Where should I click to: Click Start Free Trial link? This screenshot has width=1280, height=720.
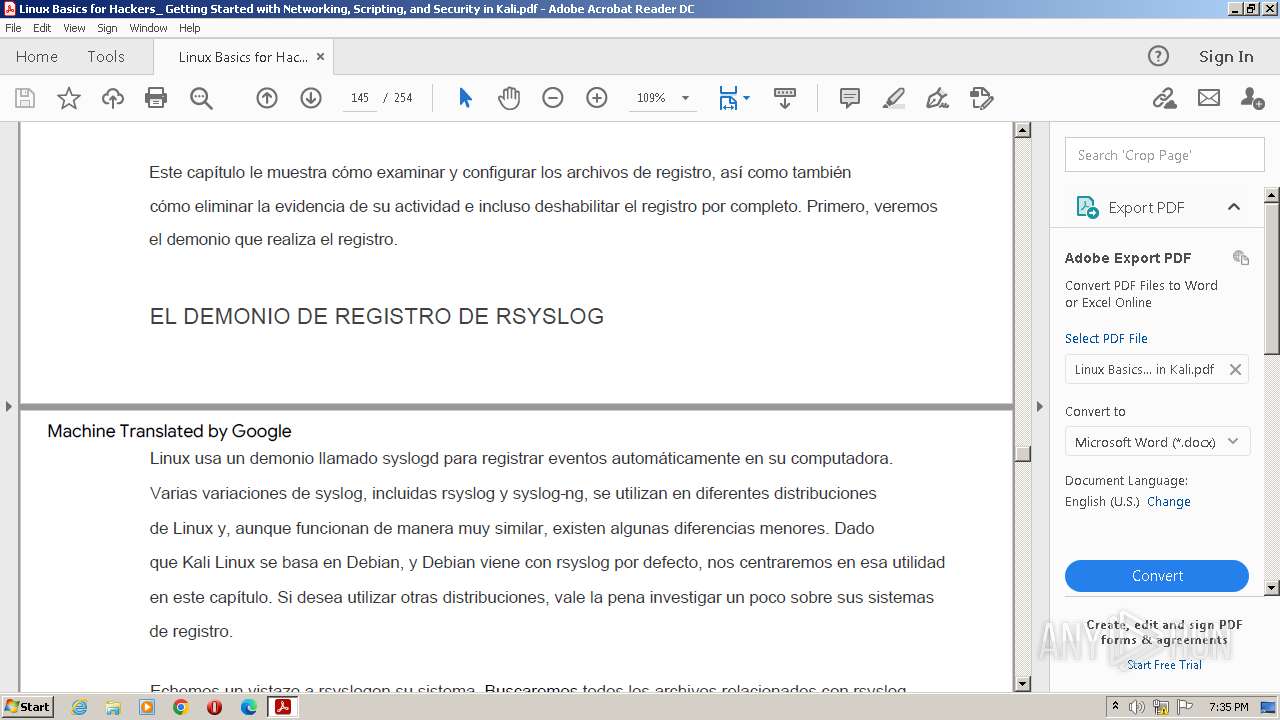pyautogui.click(x=1164, y=665)
